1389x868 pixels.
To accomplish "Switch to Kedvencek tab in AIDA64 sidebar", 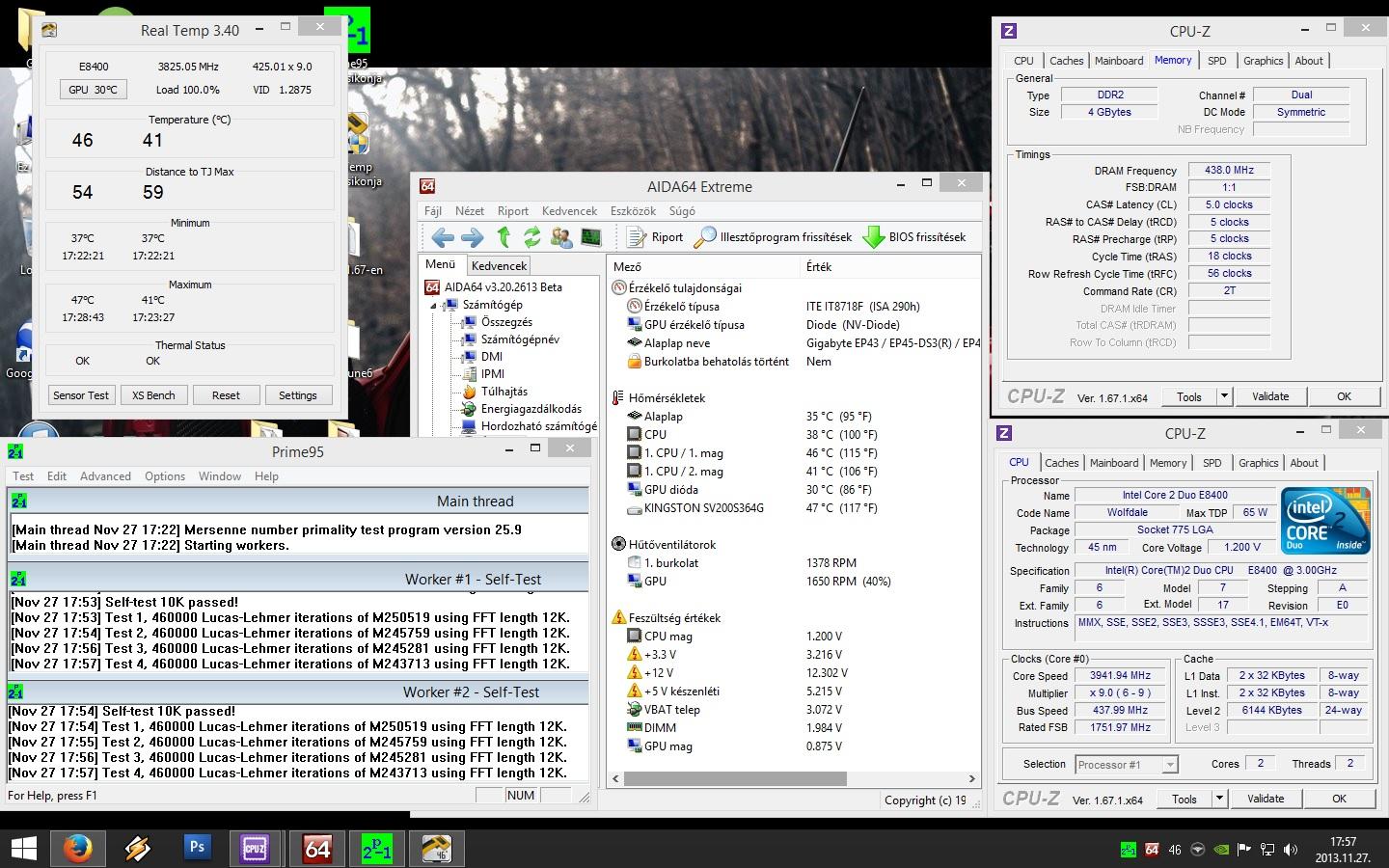I will (x=499, y=266).
